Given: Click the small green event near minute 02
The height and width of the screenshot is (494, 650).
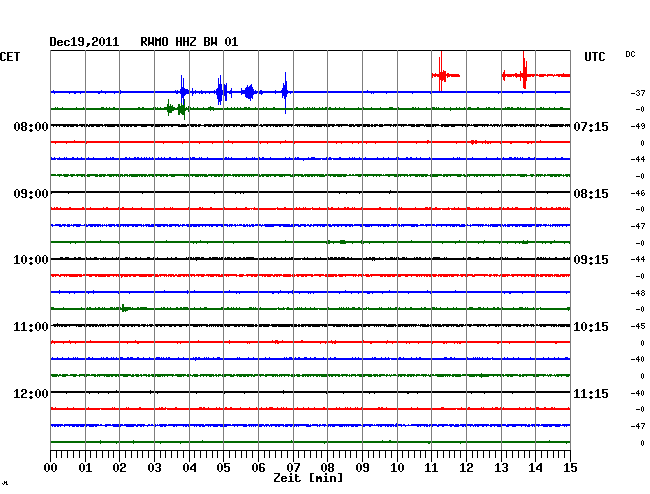Looking at the screenshot, I should click(x=124, y=308).
